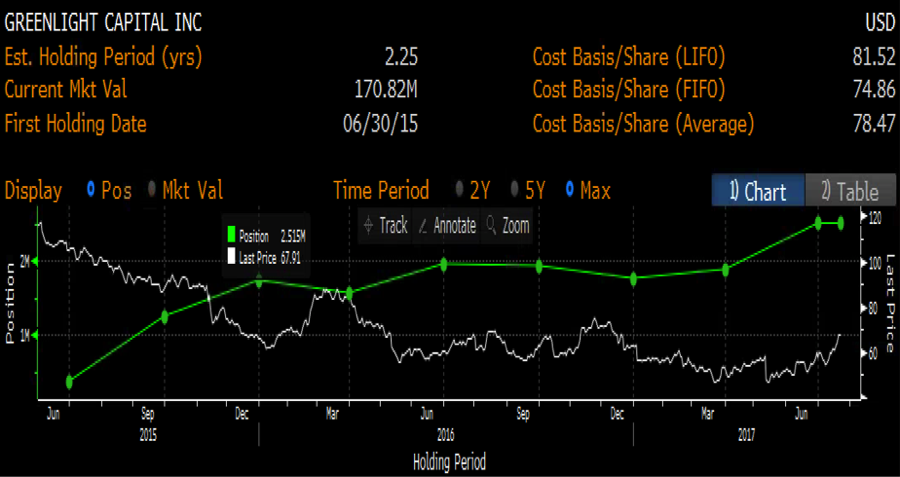The image size is (900, 477).
Task: Click the Cost Basis/Share (LIFO) label
Action: tap(629, 57)
